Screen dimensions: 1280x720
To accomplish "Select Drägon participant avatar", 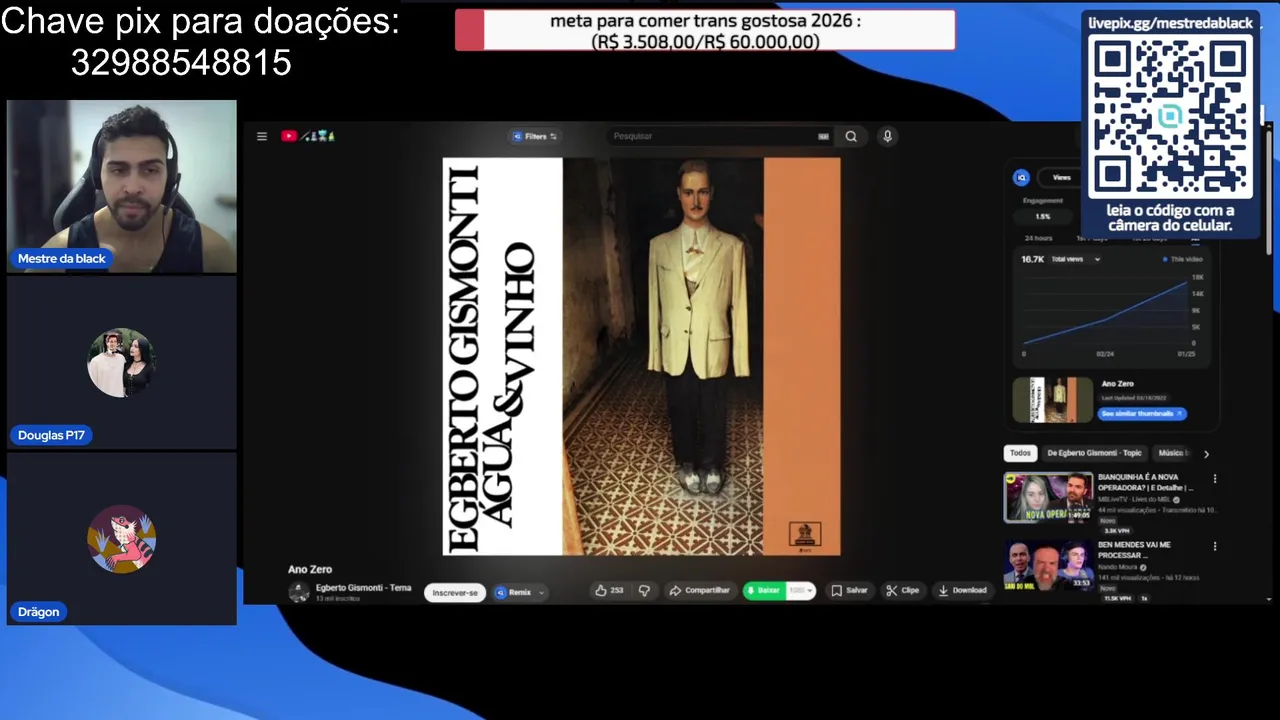I will click(x=121, y=539).
